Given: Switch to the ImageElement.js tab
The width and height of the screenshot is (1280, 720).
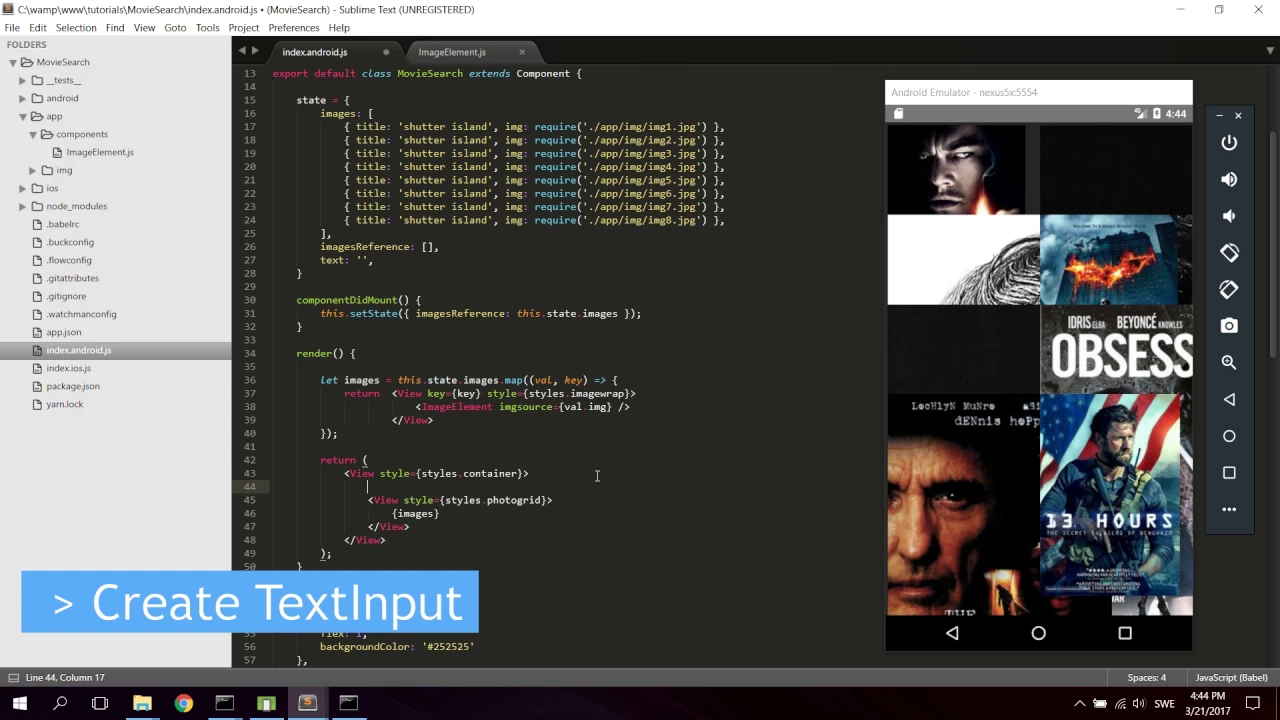Looking at the screenshot, I should coord(452,52).
